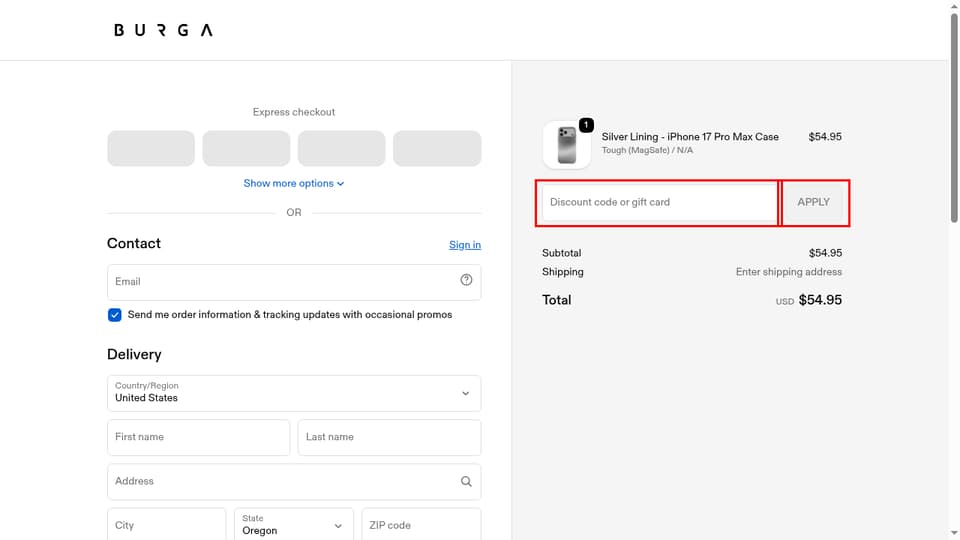Click the Total amount $54.95 next to USD

tap(820, 300)
